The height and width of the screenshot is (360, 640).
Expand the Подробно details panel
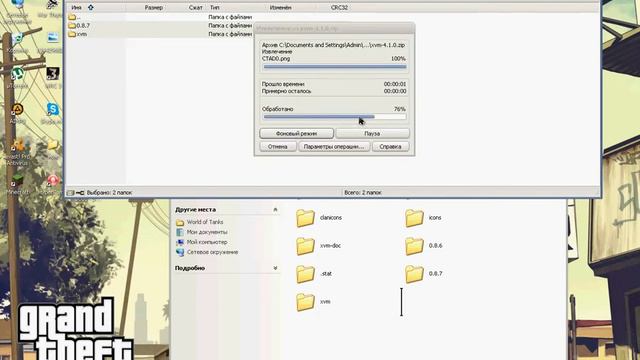[275, 268]
